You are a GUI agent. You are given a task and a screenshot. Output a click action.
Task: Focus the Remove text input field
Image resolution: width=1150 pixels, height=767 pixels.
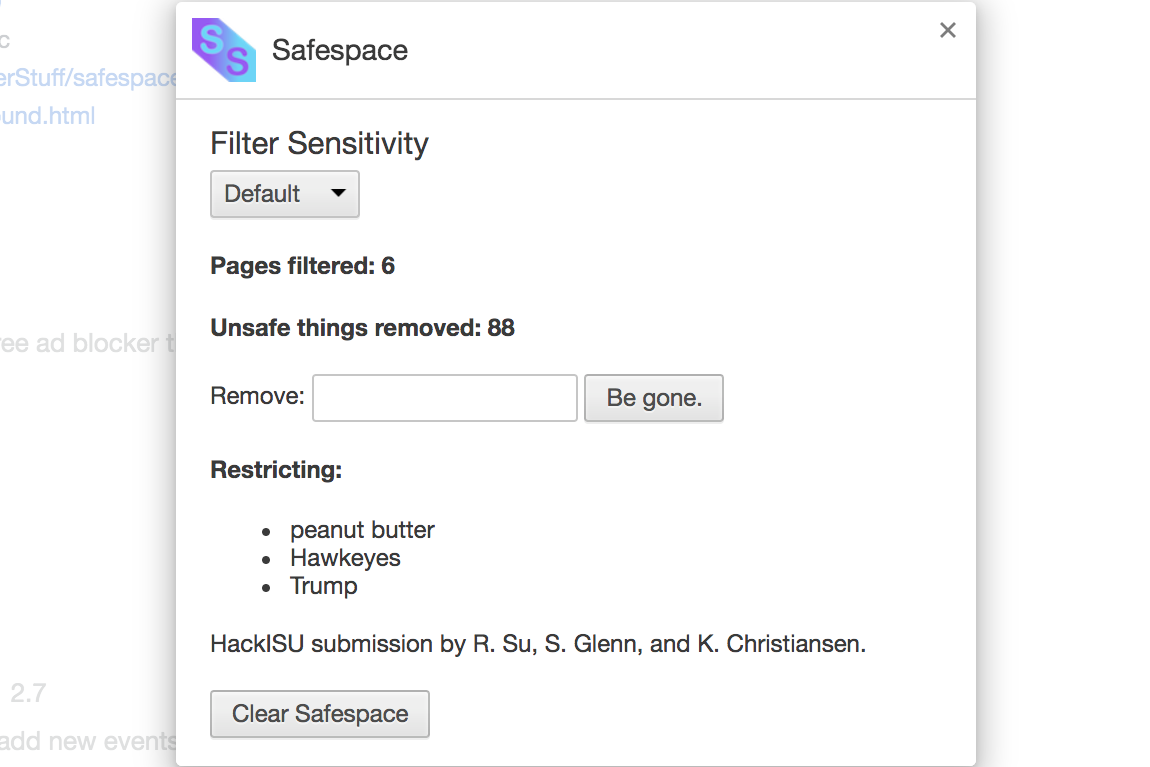[x=445, y=398]
